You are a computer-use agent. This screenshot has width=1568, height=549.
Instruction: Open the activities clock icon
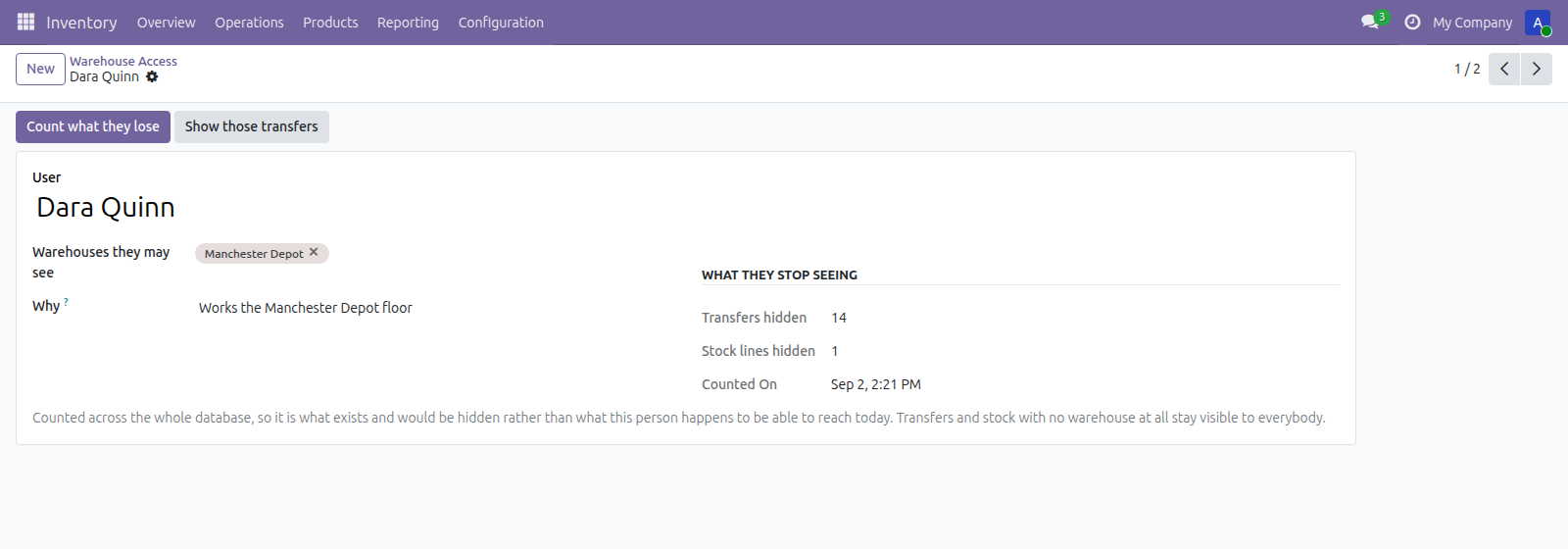(x=1412, y=22)
